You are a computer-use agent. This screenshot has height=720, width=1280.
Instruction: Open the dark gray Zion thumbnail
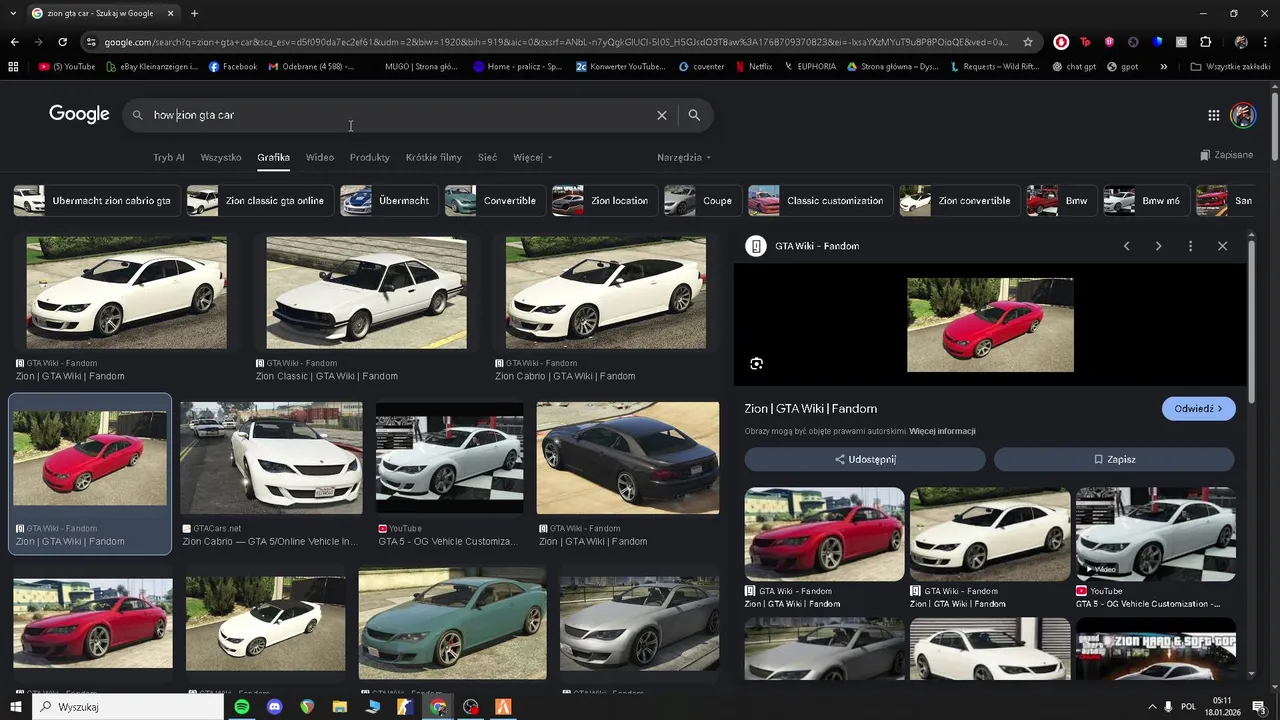pos(627,458)
